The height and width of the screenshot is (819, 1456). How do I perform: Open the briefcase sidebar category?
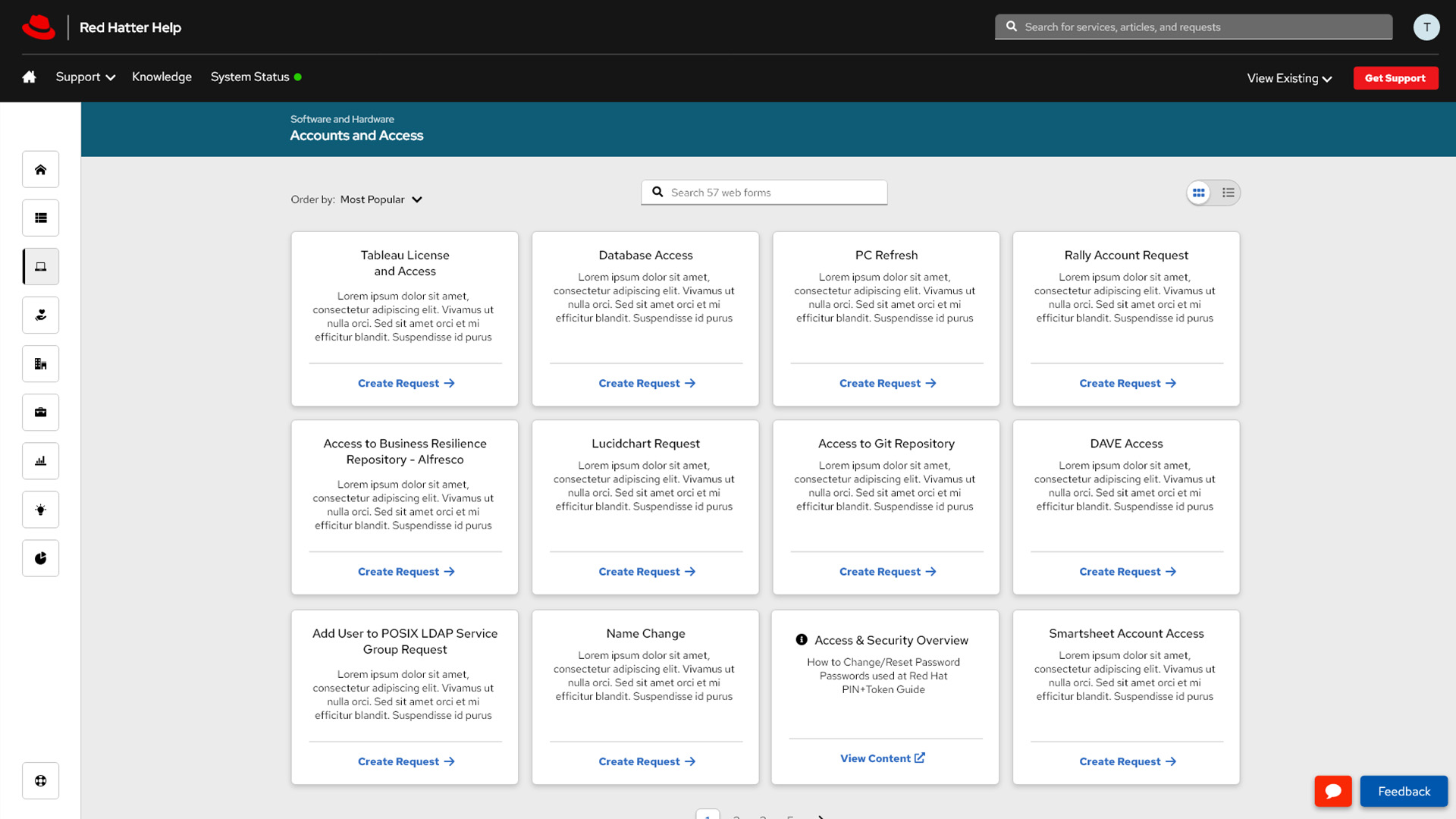pos(41,413)
